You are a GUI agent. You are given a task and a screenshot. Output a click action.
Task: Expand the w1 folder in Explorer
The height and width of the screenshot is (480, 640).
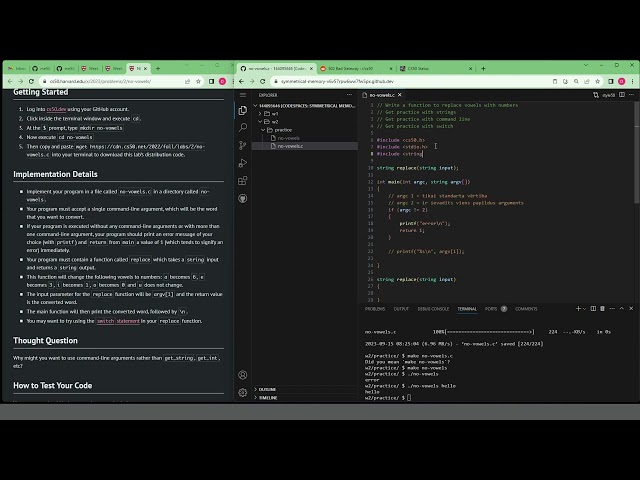pyautogui.click(x=305, y=113)
